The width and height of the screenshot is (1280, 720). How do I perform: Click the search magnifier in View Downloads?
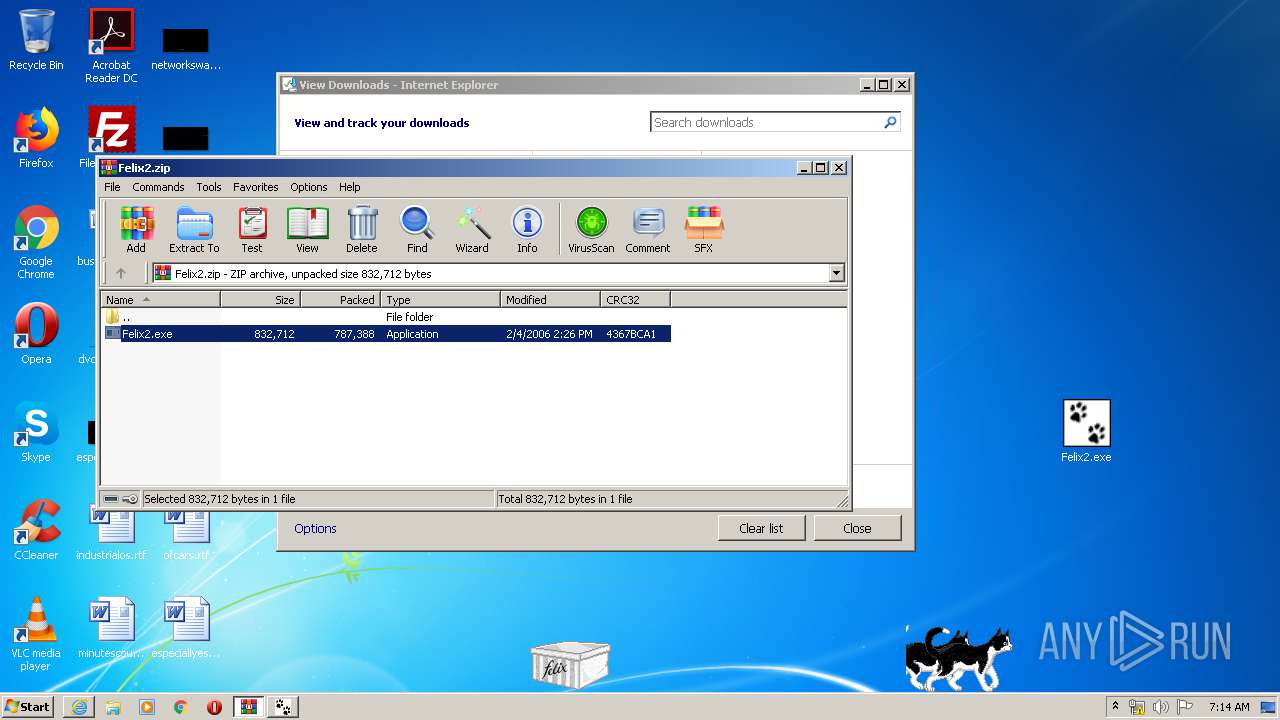pos(890,122)
